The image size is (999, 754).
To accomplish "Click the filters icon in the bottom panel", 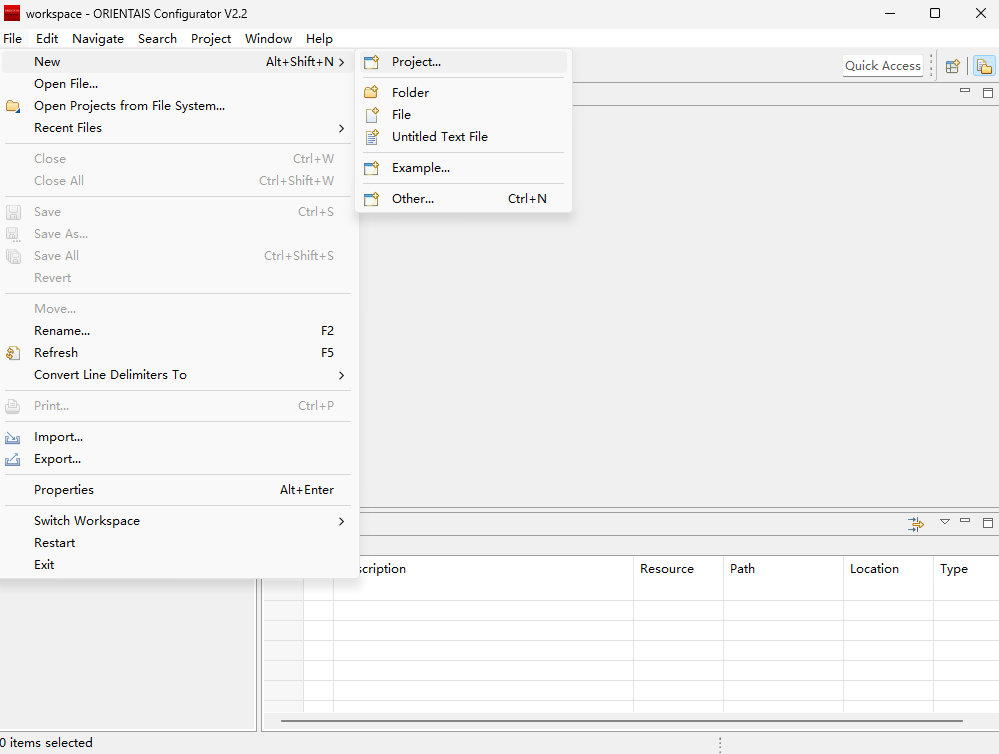I will coord(915,523).
